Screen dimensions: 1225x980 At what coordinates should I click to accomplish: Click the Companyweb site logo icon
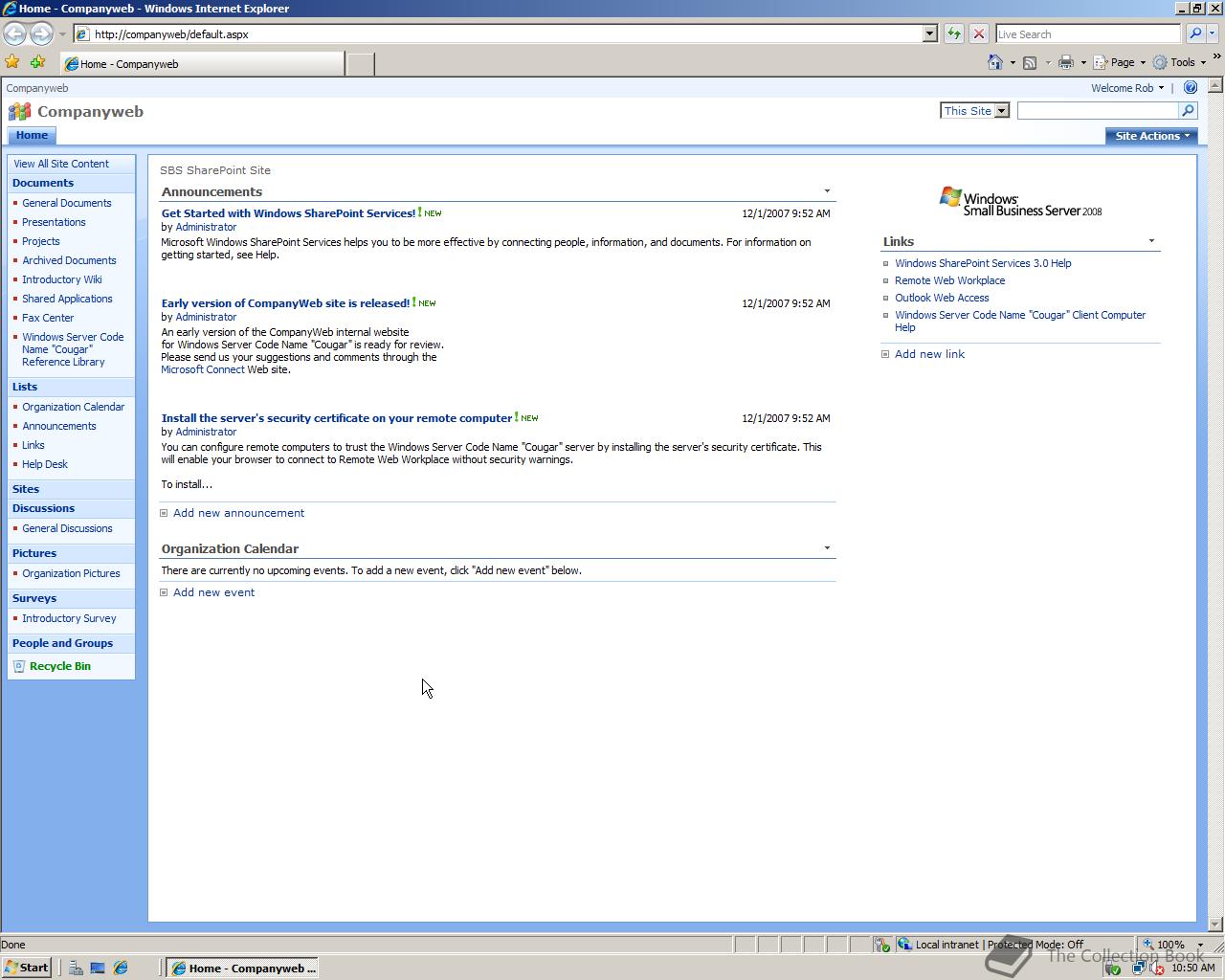(x=19, y=112)
